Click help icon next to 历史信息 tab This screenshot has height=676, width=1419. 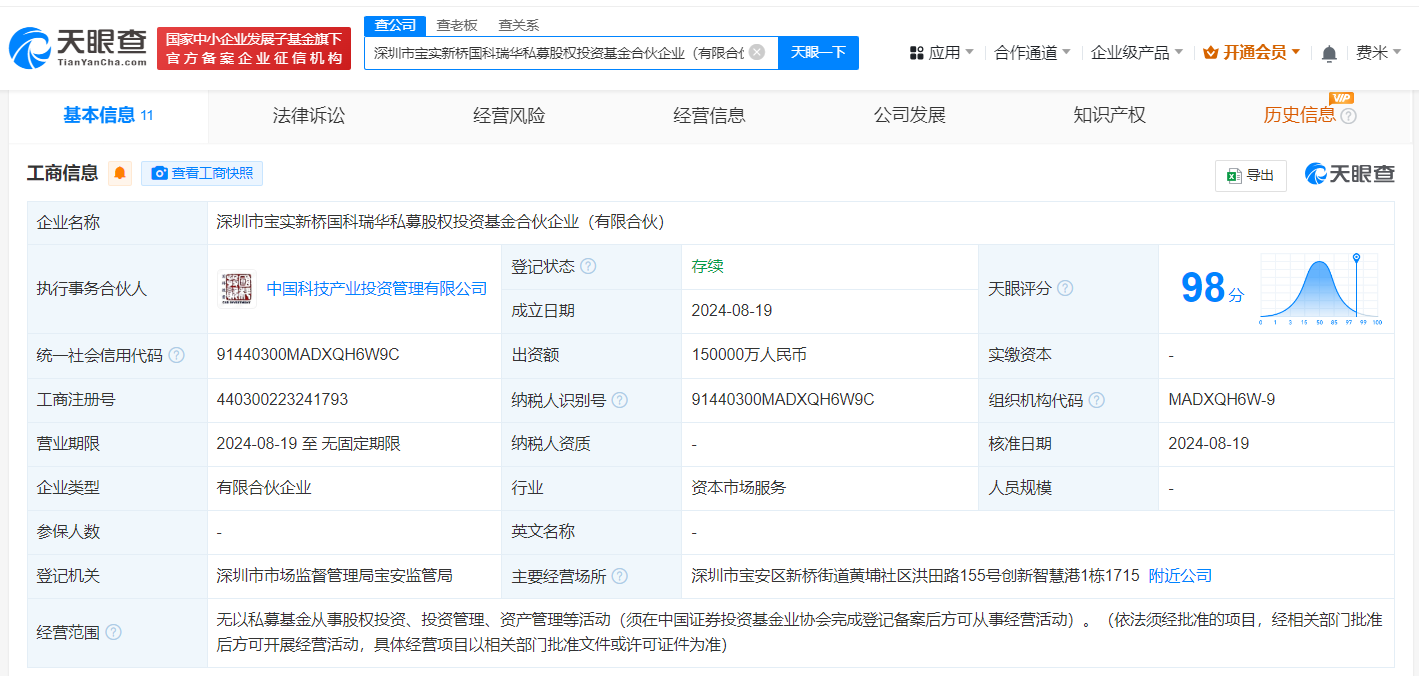pyautogui.click(x=1348, y=116)
